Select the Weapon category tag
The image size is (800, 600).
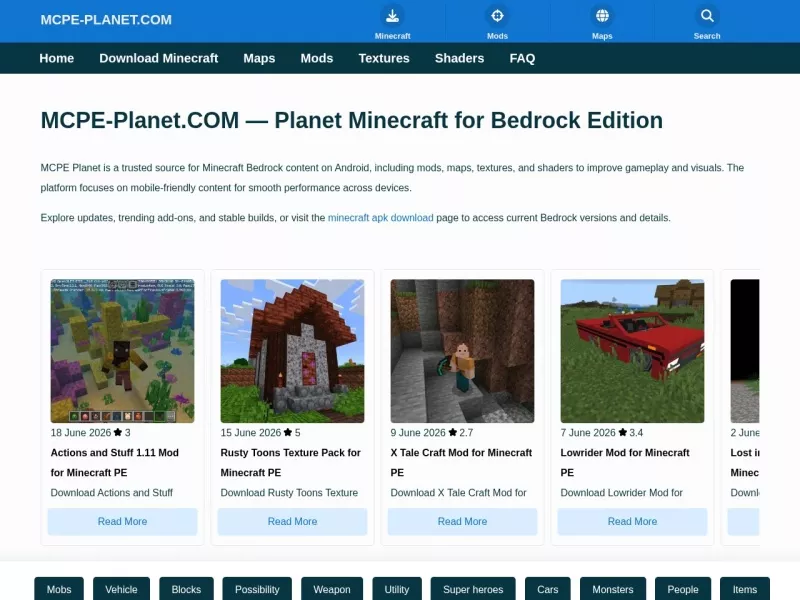(x=332, y=589)
